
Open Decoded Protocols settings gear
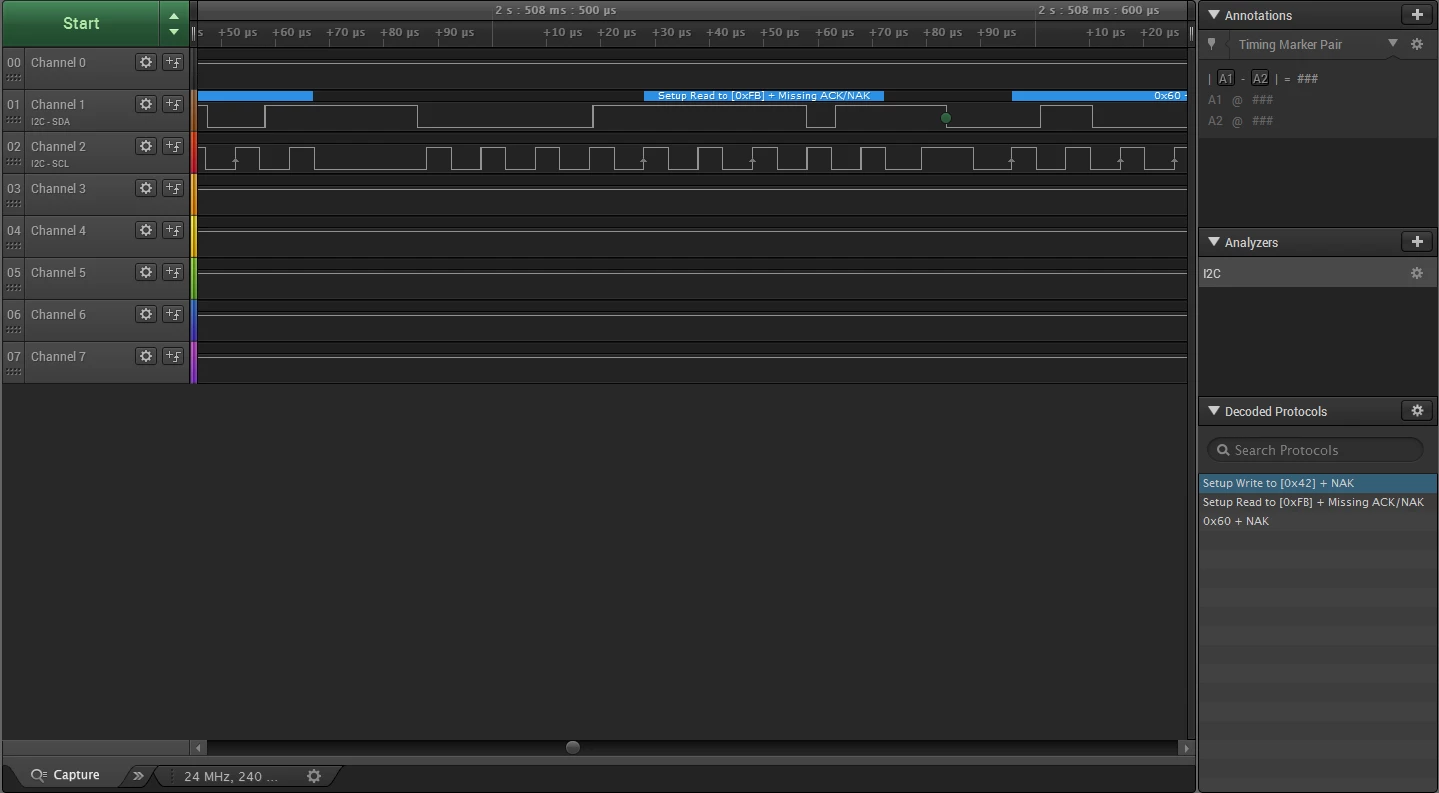(x=1417, y=411)
